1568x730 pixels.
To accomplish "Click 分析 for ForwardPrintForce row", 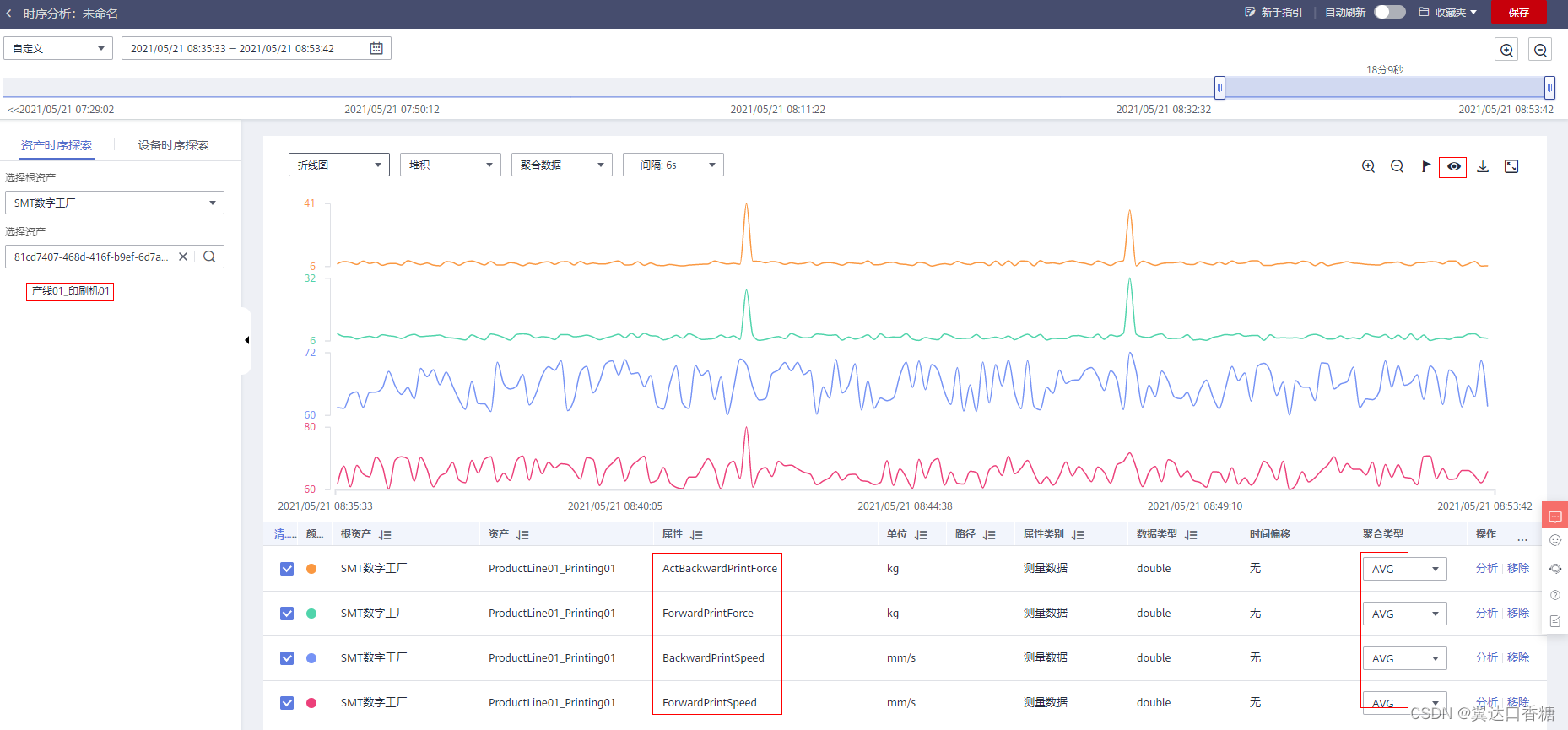I will pos(1486,613).
